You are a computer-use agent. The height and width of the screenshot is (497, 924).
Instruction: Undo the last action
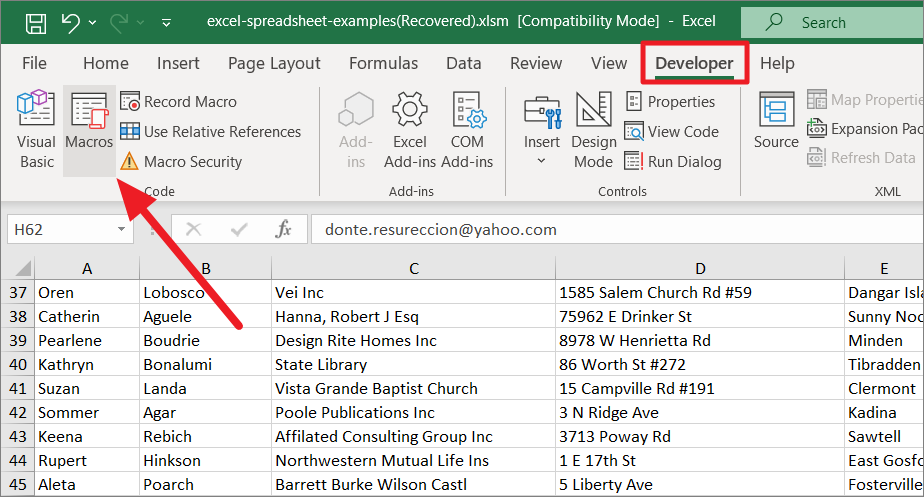click(71, 23)
